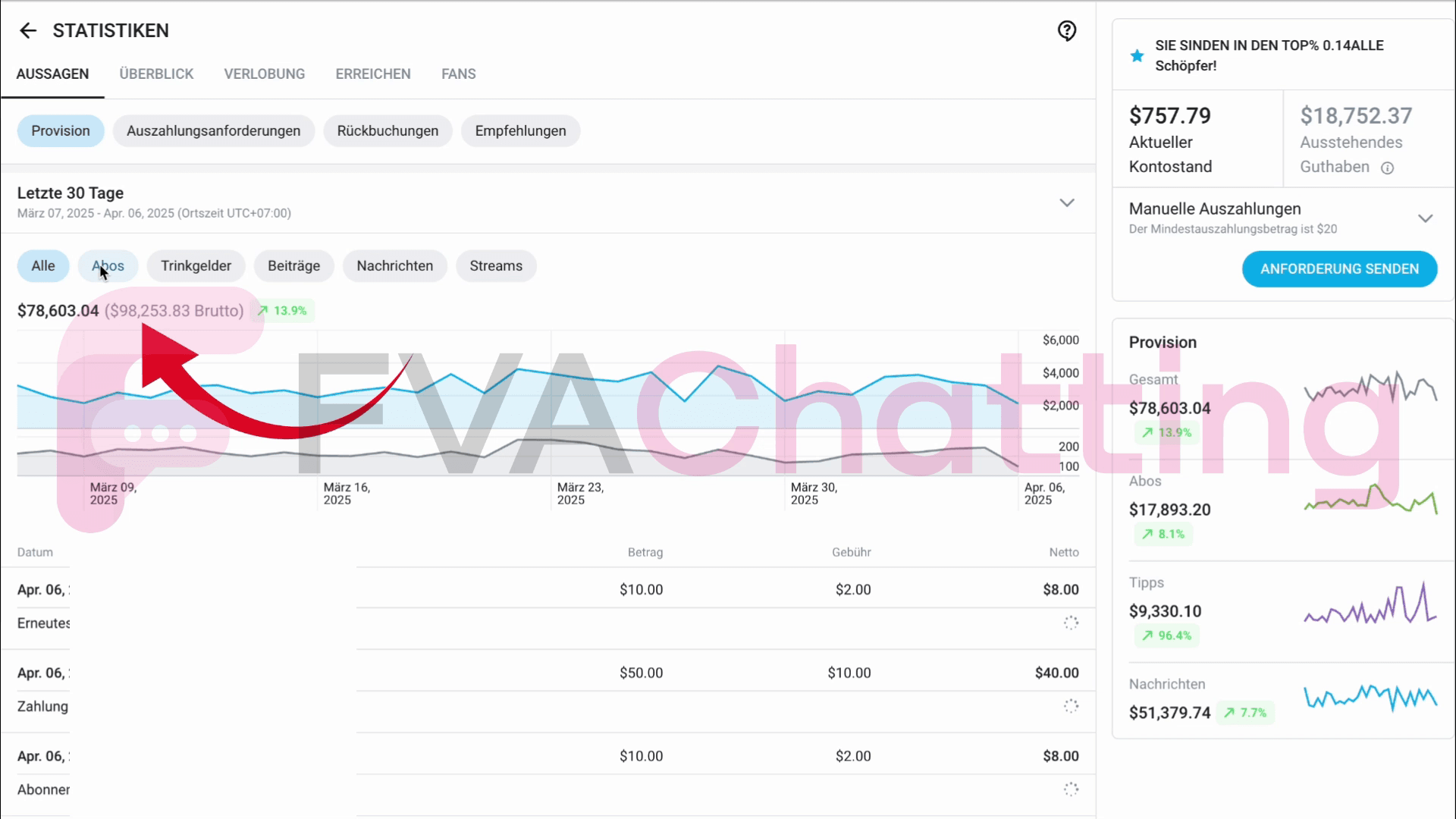Select the Trinkgelder filter chip
The height and width of the screenshot is (819, 1456).
[196, 266]
